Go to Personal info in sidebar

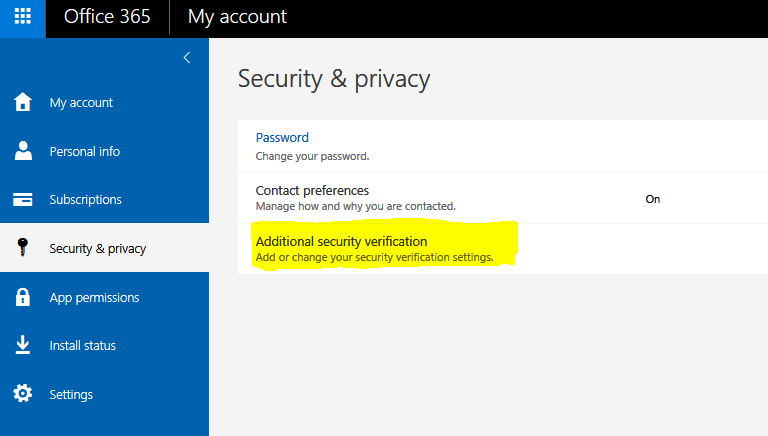pos(84,151)
